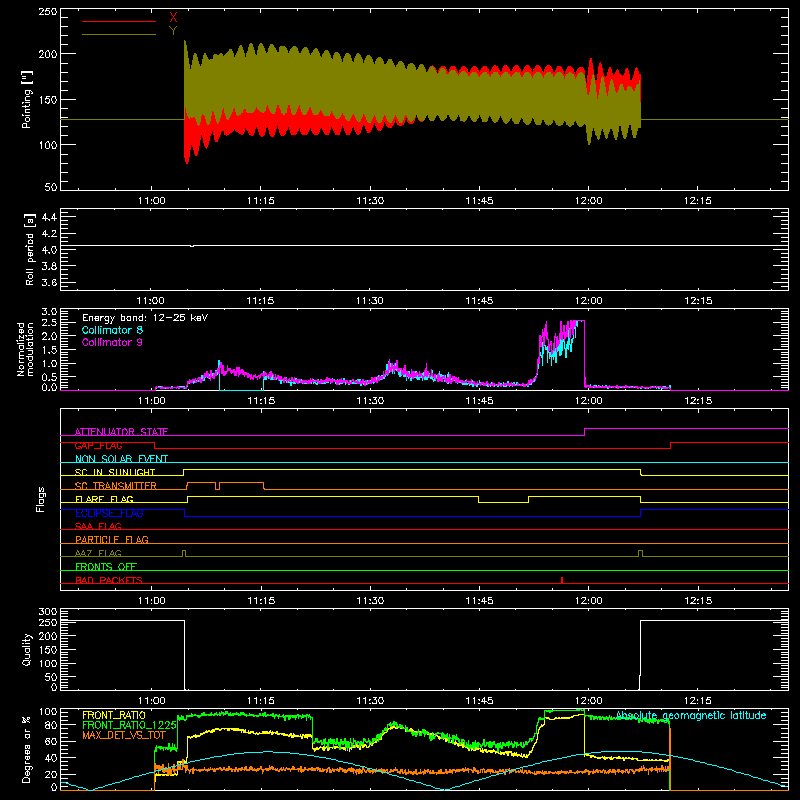
Task: Click the Roll period axis title
Action: (x=30, y=249)
